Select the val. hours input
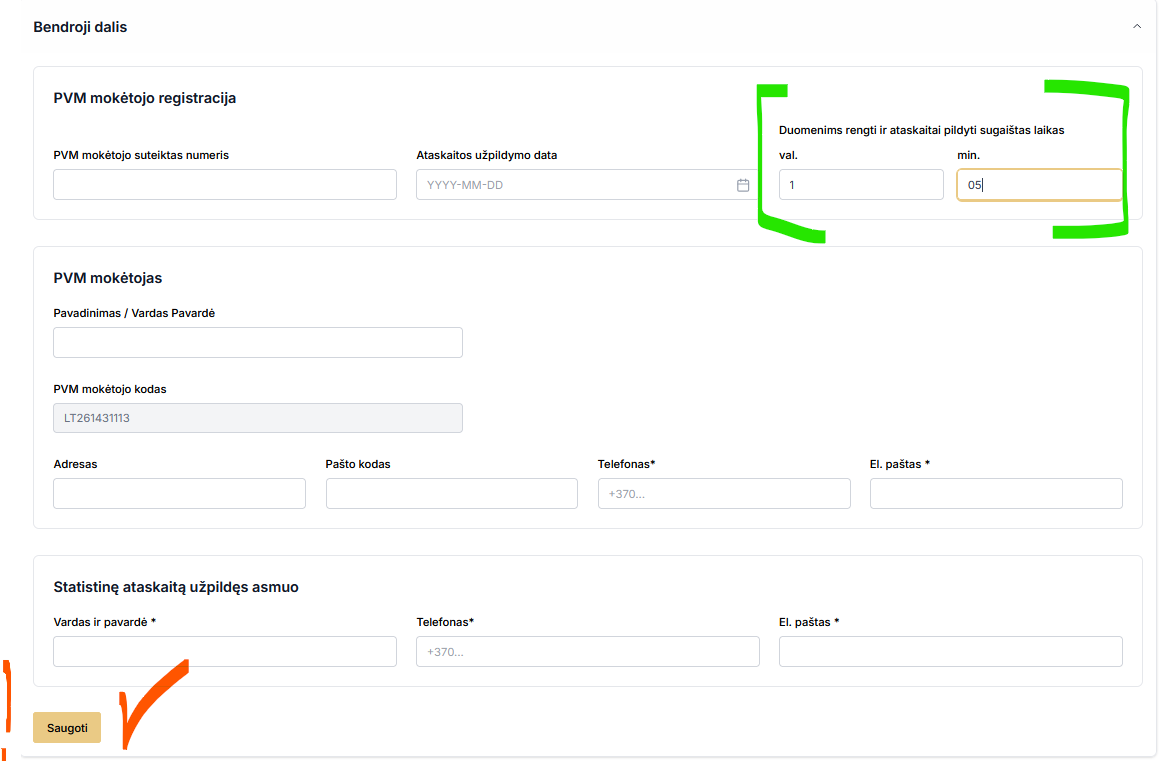Image resolution: width=1173 pixels, height=764 pixels. tap(861, 185)
